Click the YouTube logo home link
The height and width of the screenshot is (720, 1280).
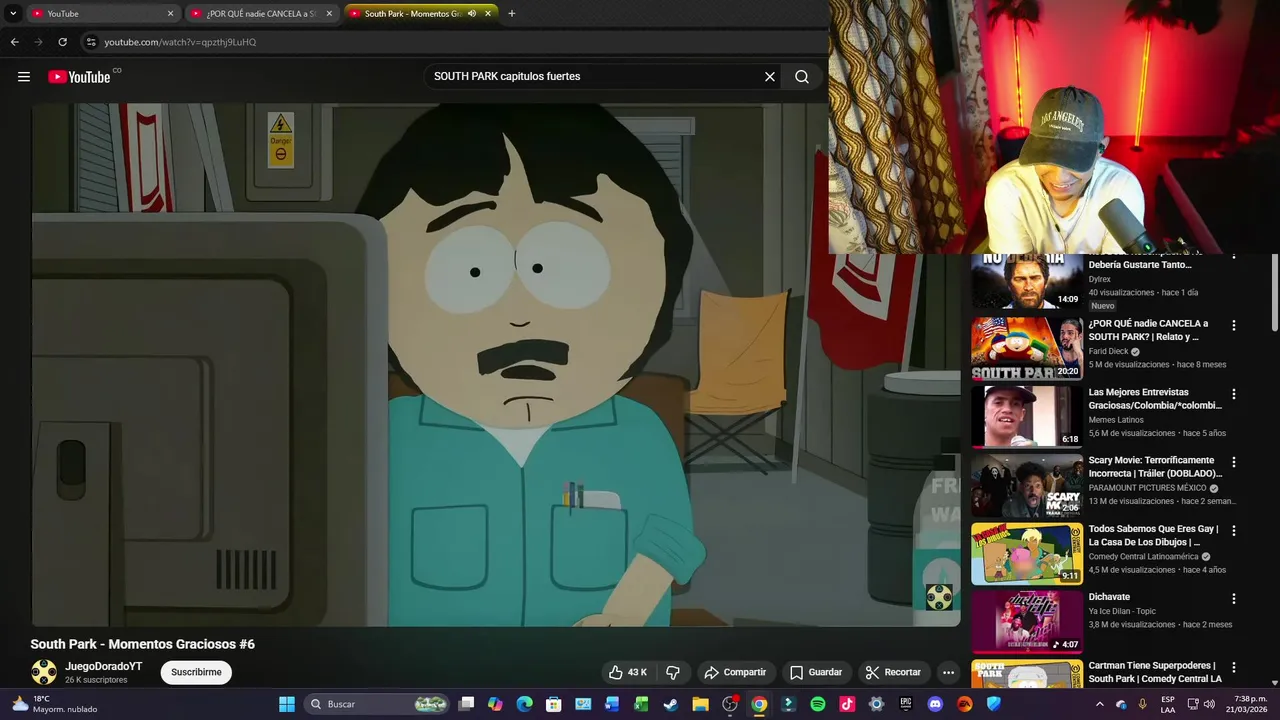80,77
